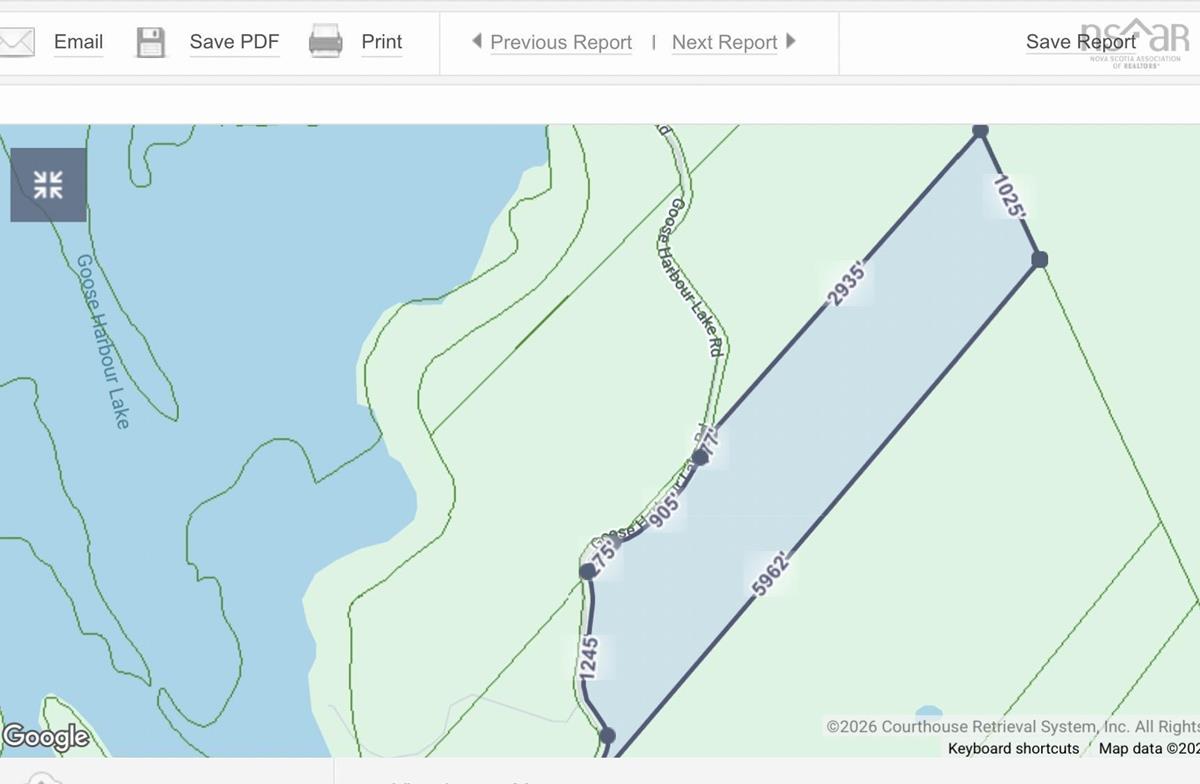Click the Save Report link
The height and width of the screenshot is (784, 1200).
pyautogui.click(x=1080, y=42)
